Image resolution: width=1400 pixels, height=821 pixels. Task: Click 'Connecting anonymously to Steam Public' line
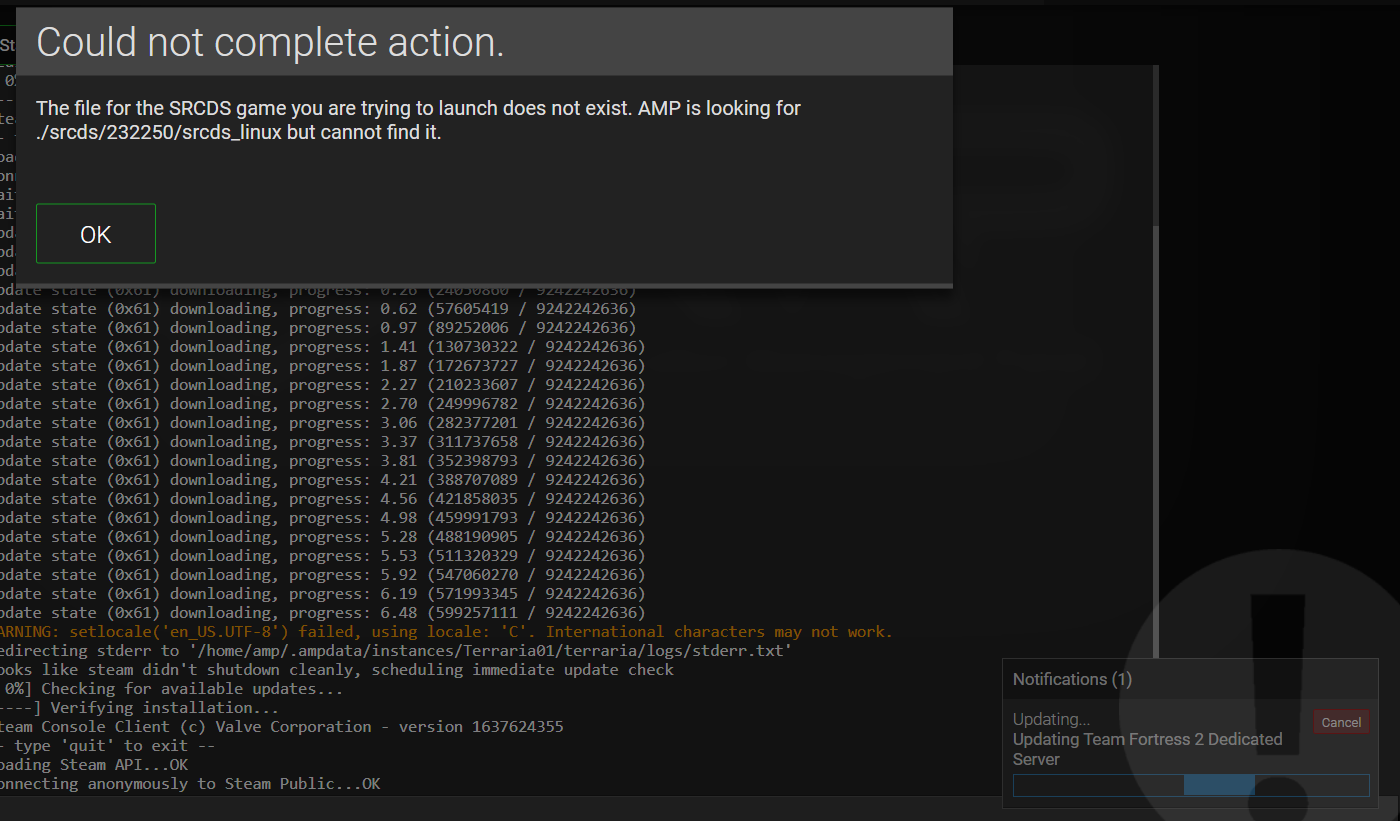point(190,784)
